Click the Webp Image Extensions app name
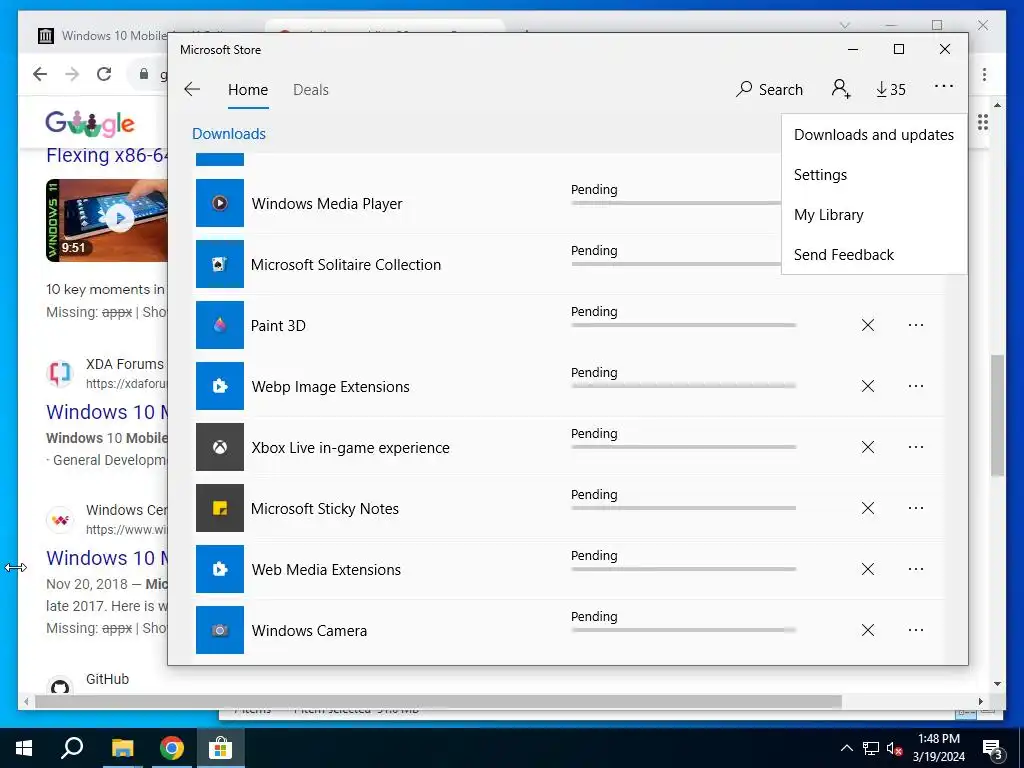 pos(330,387)
